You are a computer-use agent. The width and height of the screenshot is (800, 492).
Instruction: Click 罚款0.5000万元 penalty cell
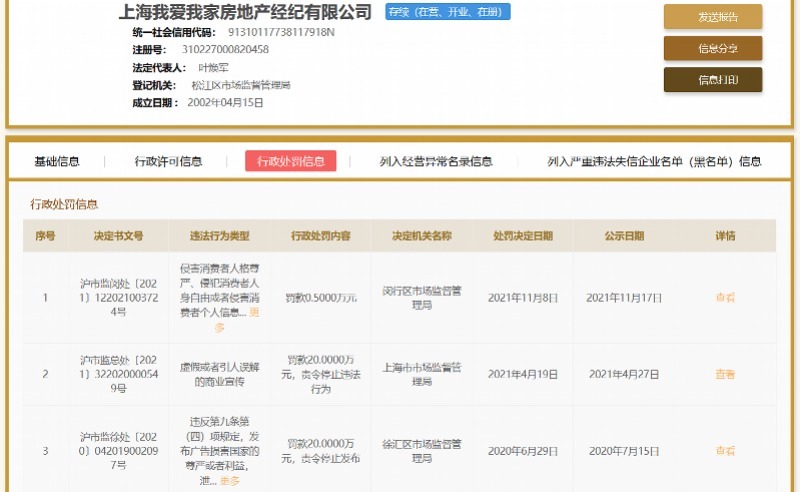pyautogui.click(x=320, y=298)
